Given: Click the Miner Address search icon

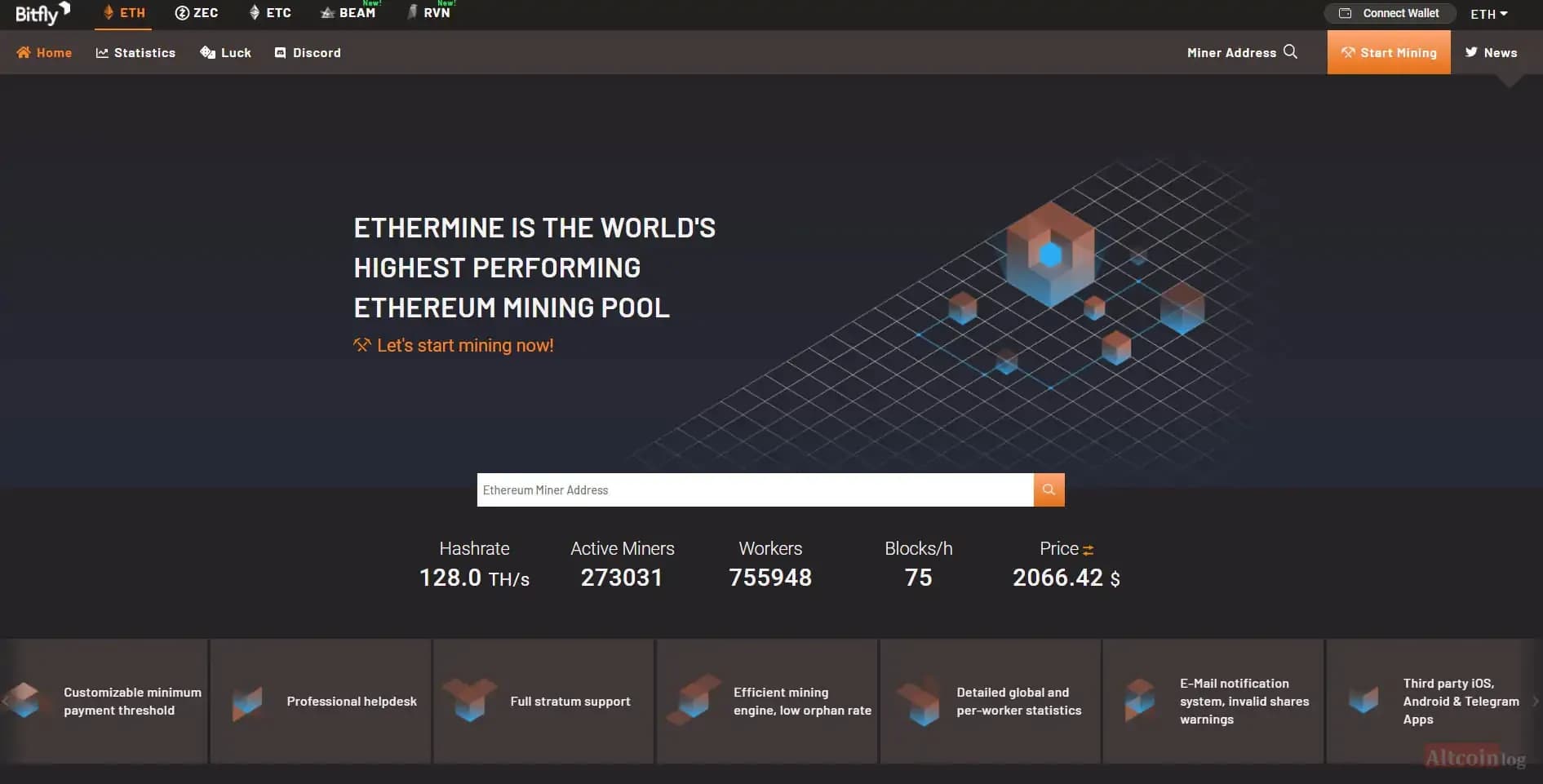Looking at the screenshot, I should pyautogui.click(x=1290, y=51).
